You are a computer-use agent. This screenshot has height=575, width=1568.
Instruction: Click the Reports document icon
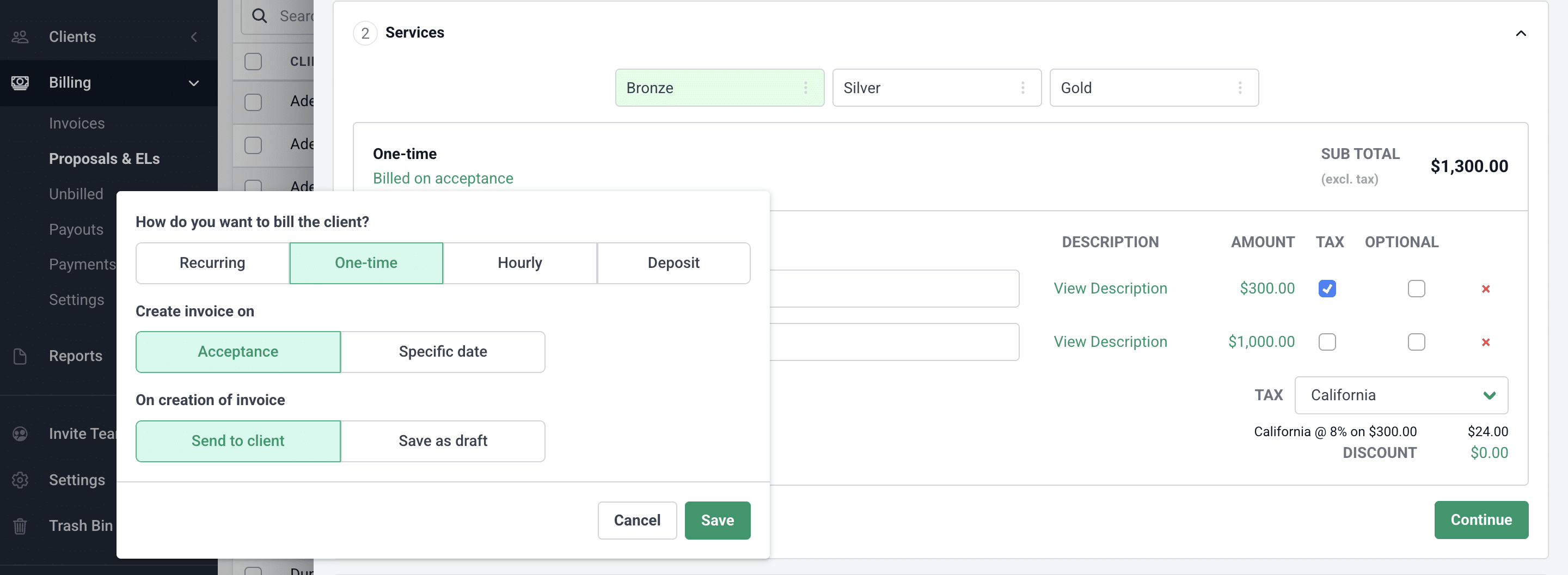20,356
